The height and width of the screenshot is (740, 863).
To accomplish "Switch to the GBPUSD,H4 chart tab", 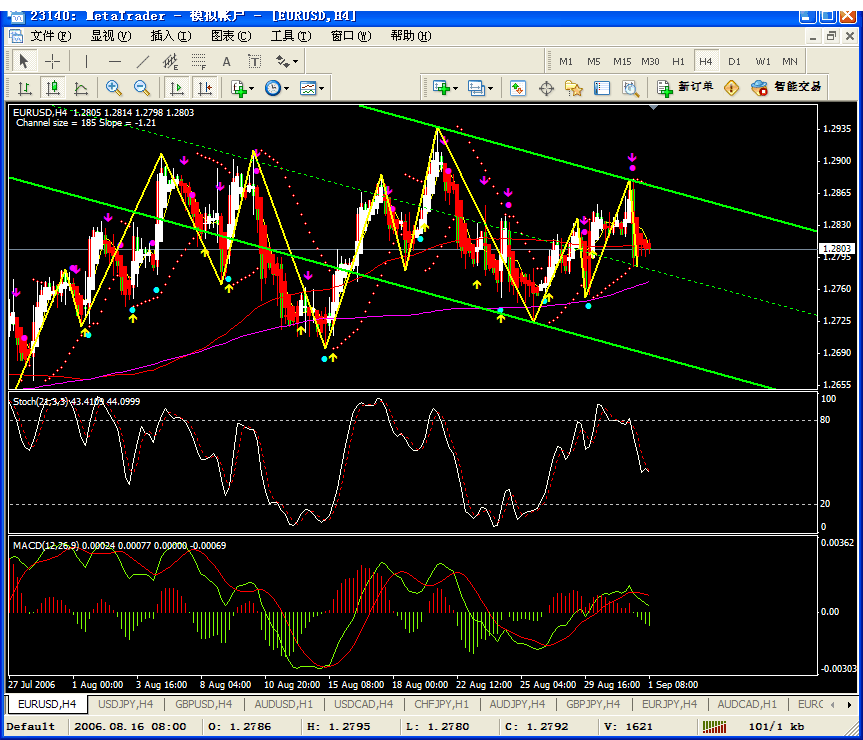I will tap(204, 704).
